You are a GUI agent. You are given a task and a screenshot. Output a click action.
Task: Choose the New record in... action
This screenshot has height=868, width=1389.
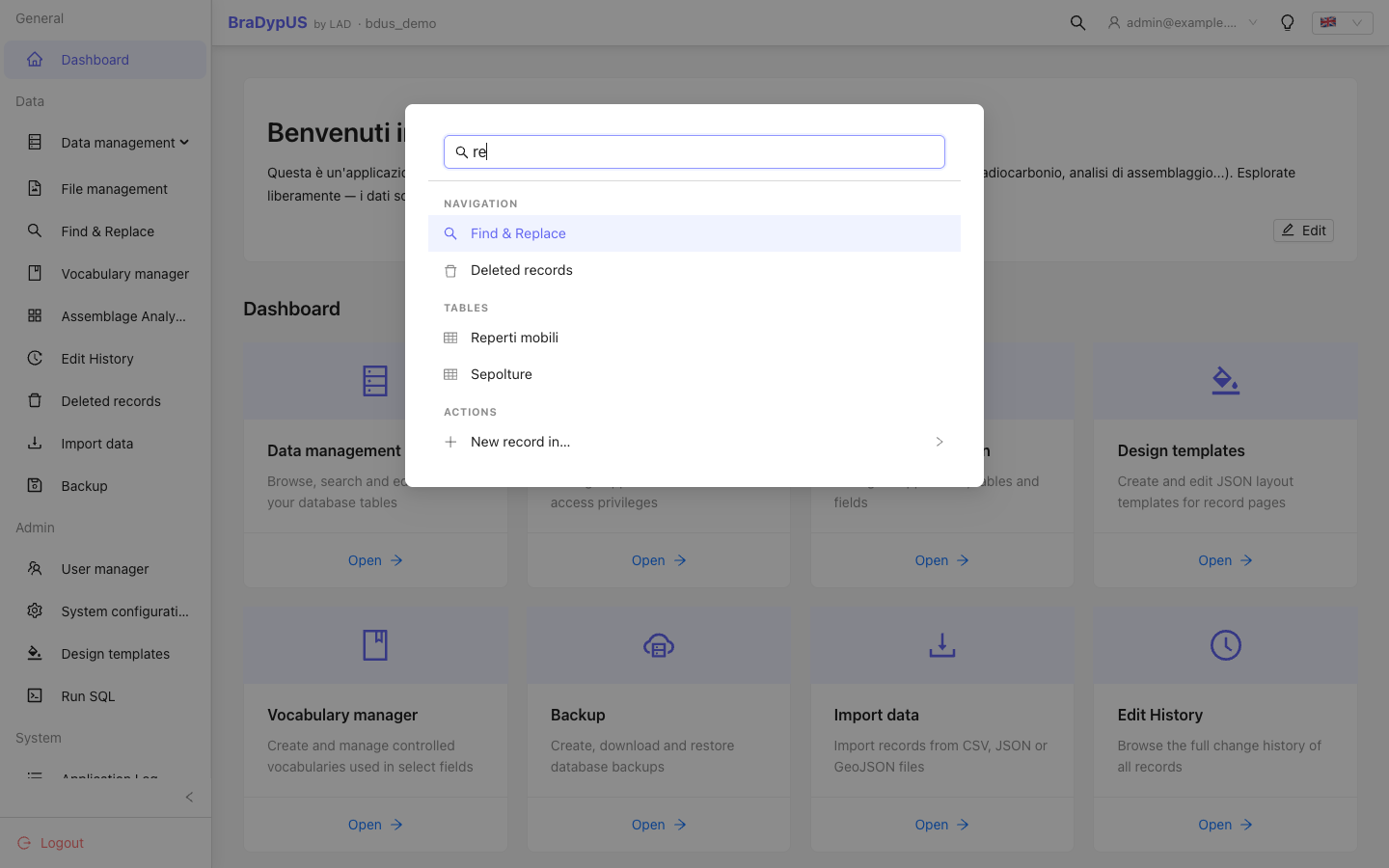[694, 442]
